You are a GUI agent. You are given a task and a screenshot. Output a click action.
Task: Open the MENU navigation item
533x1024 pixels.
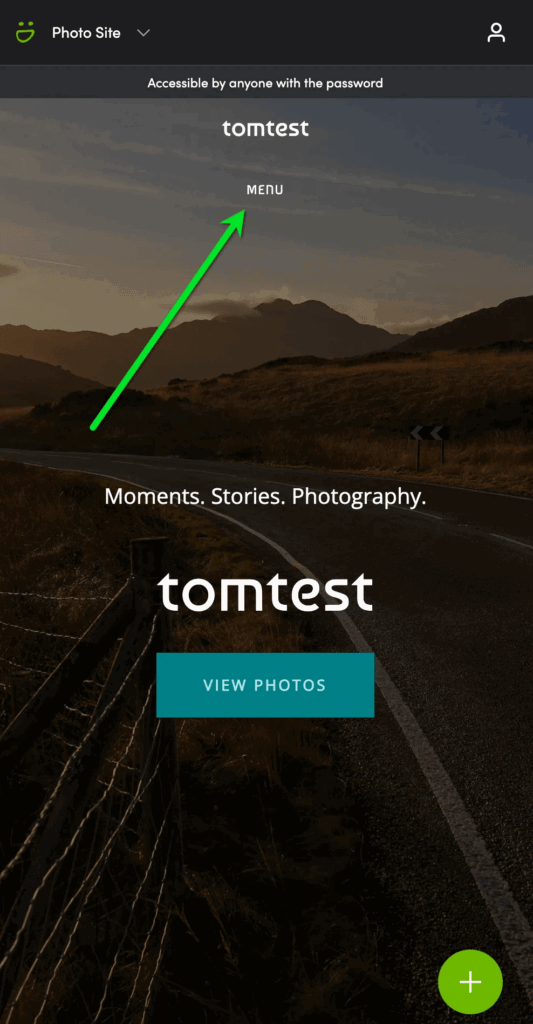265,189
